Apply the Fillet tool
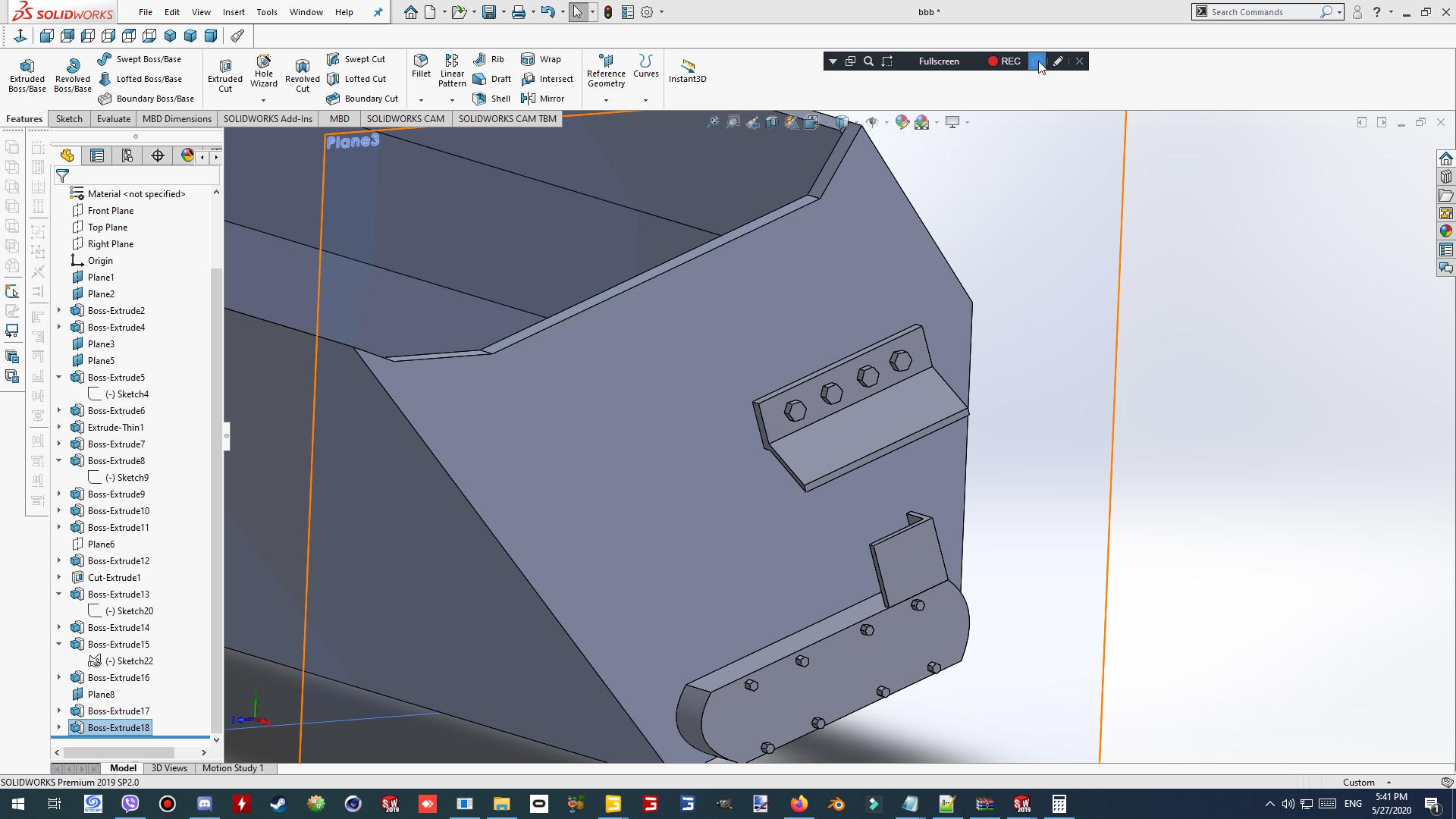The image size is (1456, 819). point(421,66)
